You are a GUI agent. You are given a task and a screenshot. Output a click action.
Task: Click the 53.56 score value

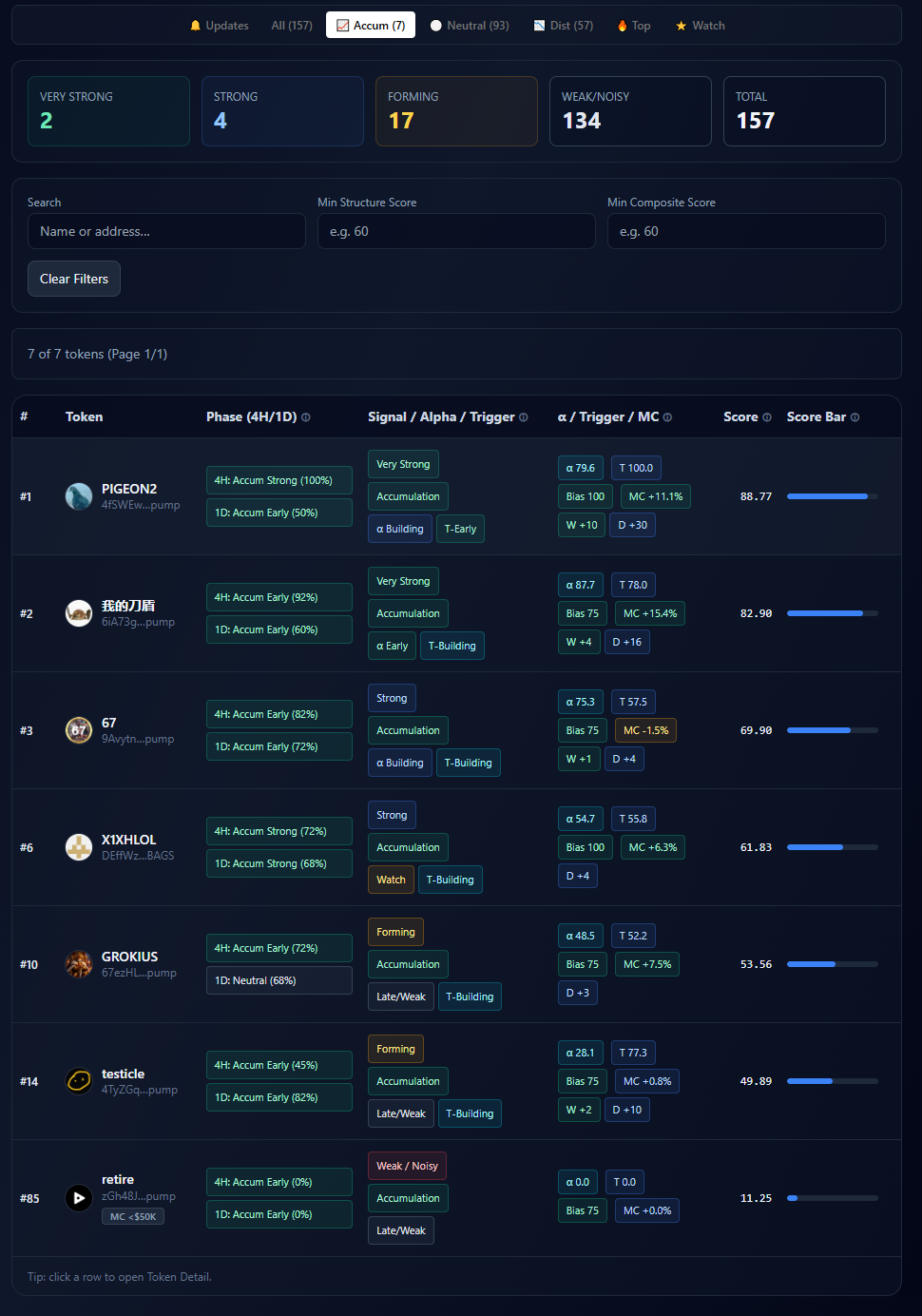coord(756,964)
